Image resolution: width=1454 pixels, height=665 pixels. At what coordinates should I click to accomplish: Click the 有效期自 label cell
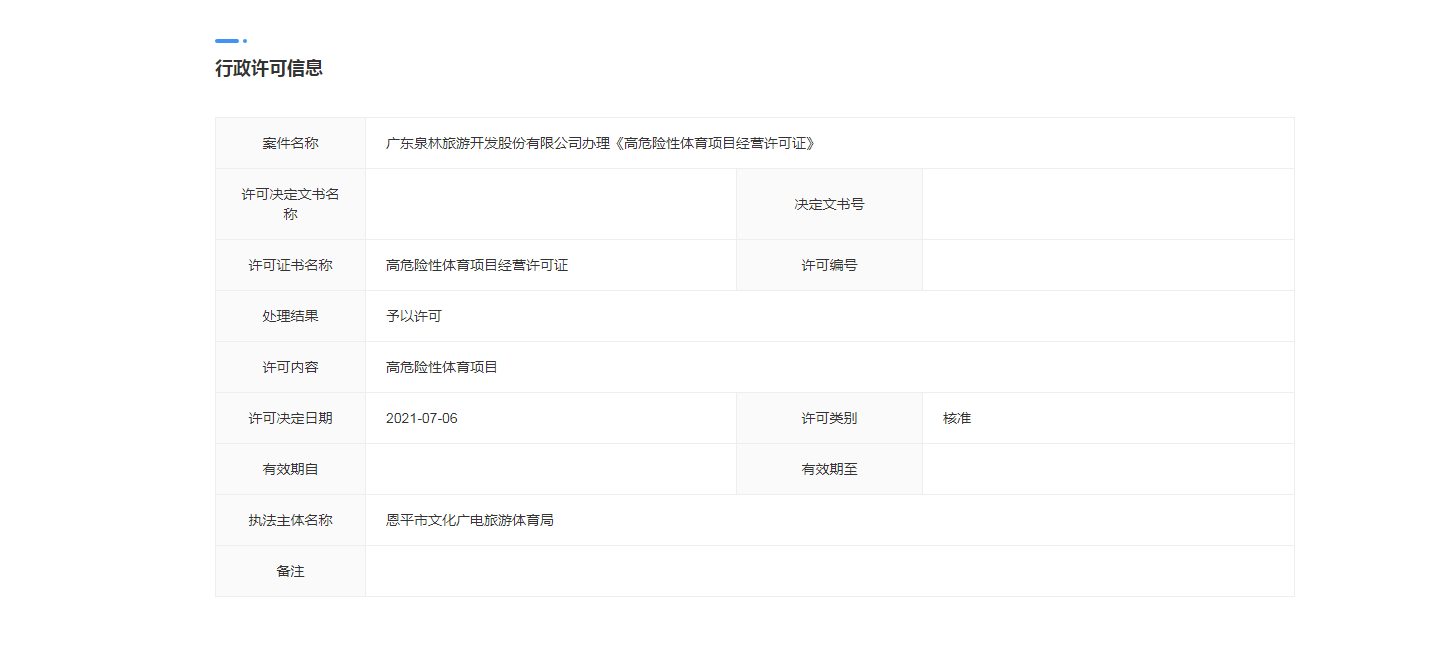pyautogui.click(x=291, y=469)
